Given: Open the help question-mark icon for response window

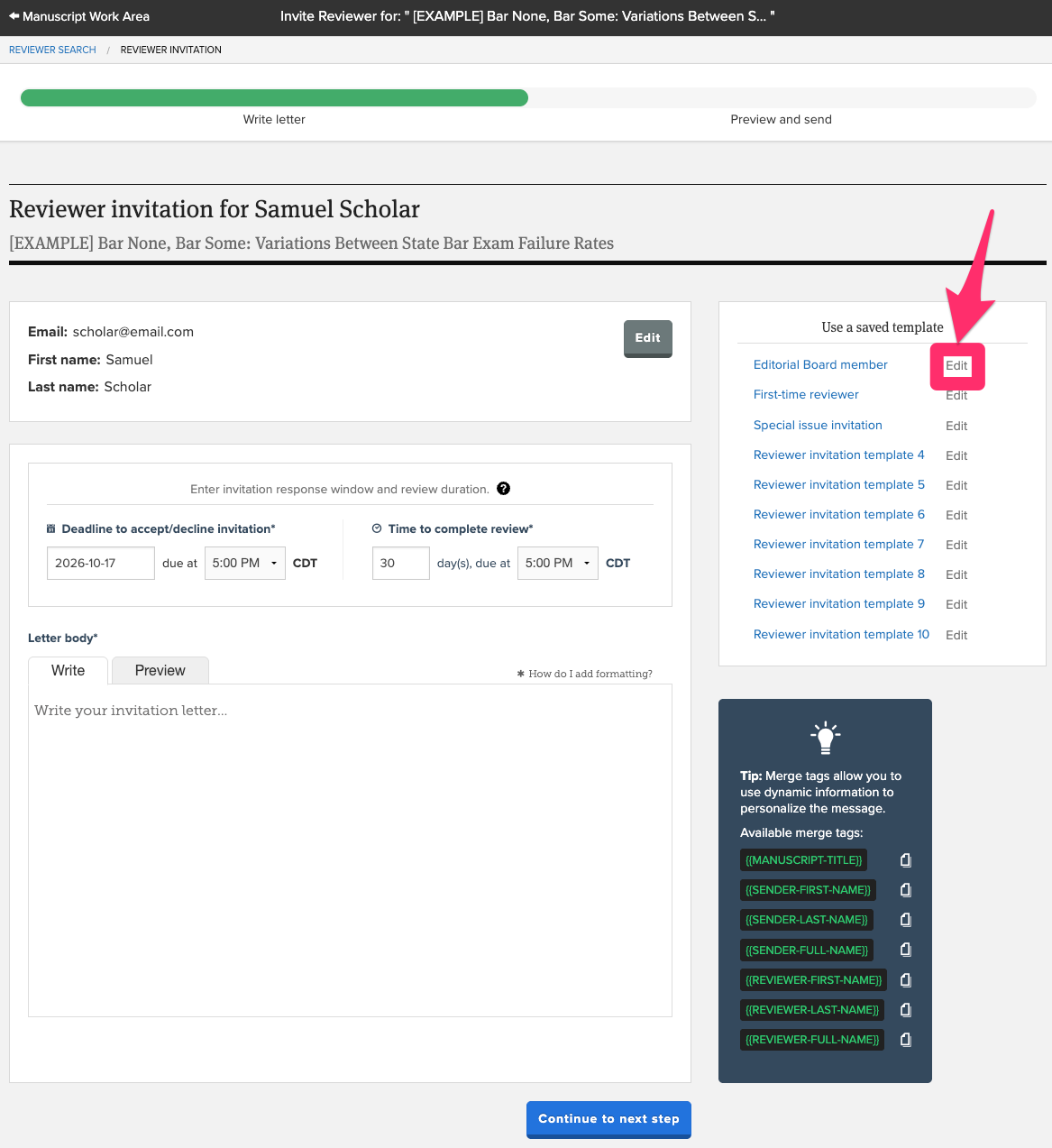Looking at the screenshot, I should tap(503, 489).
